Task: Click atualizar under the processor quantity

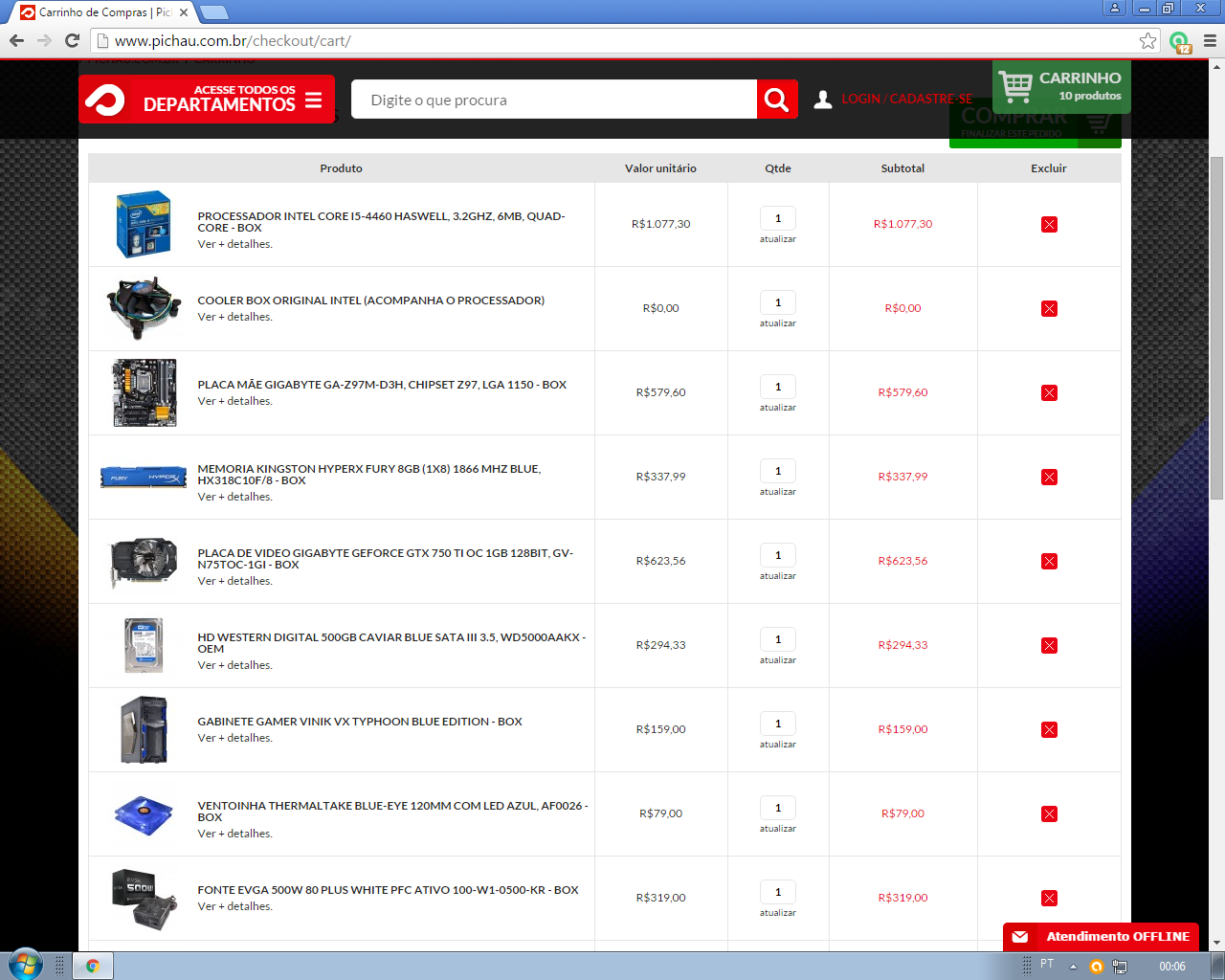Action: click(x=778, y=239)
